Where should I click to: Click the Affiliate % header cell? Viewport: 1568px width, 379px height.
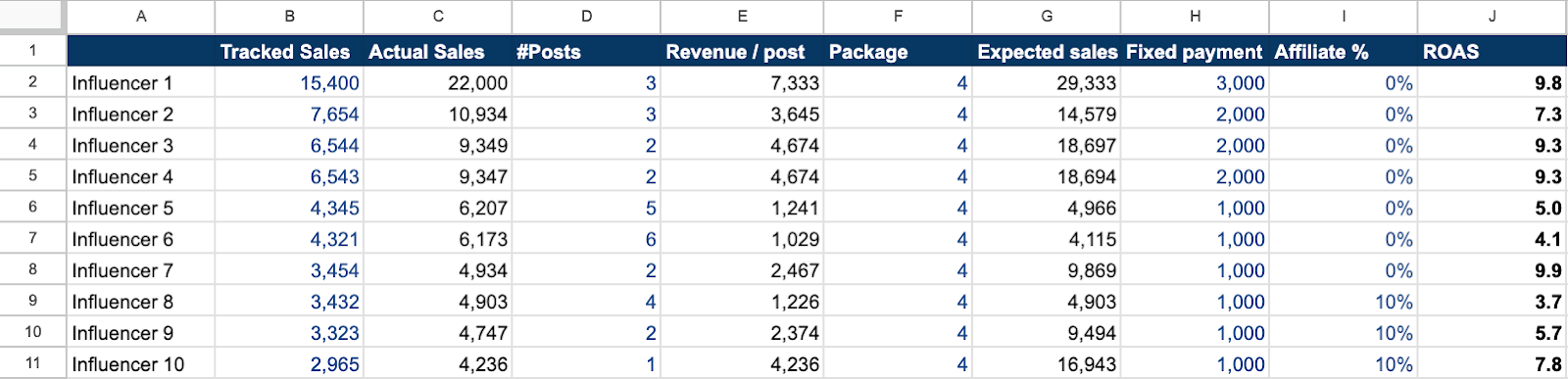[1343, 52]
